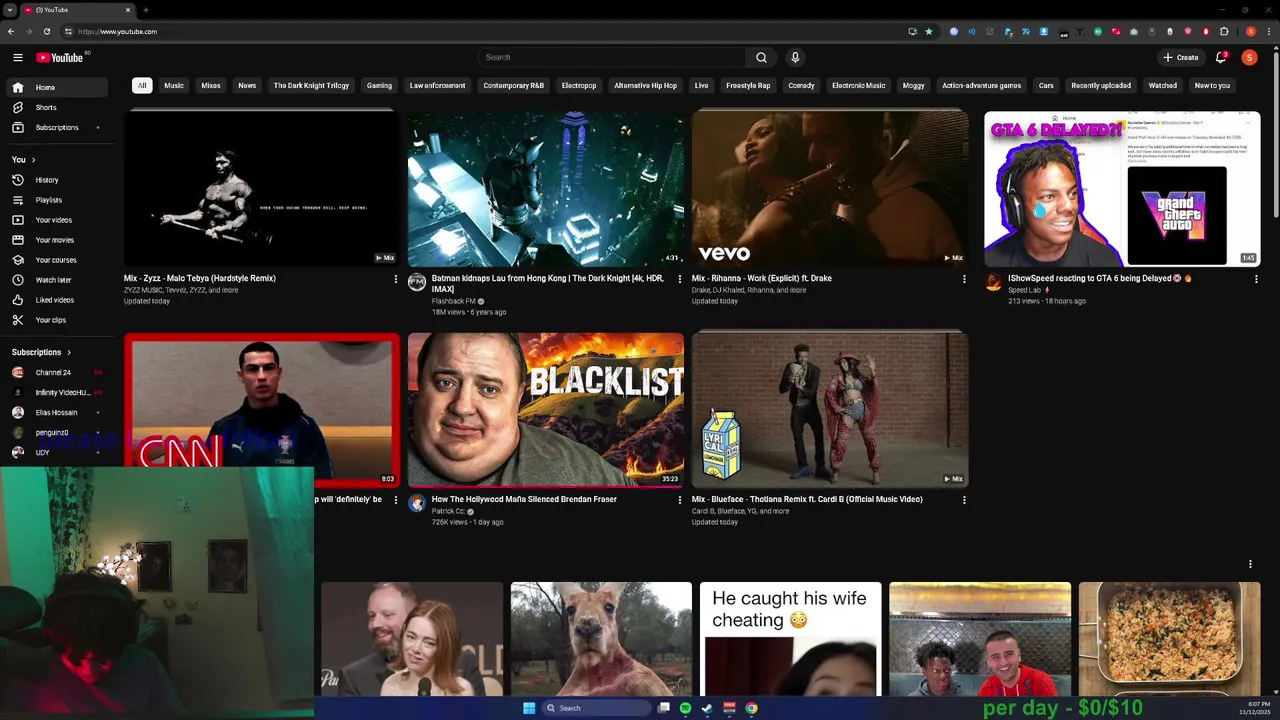
Task: Select the Music filter chip
Action: [x=174, y=85]
